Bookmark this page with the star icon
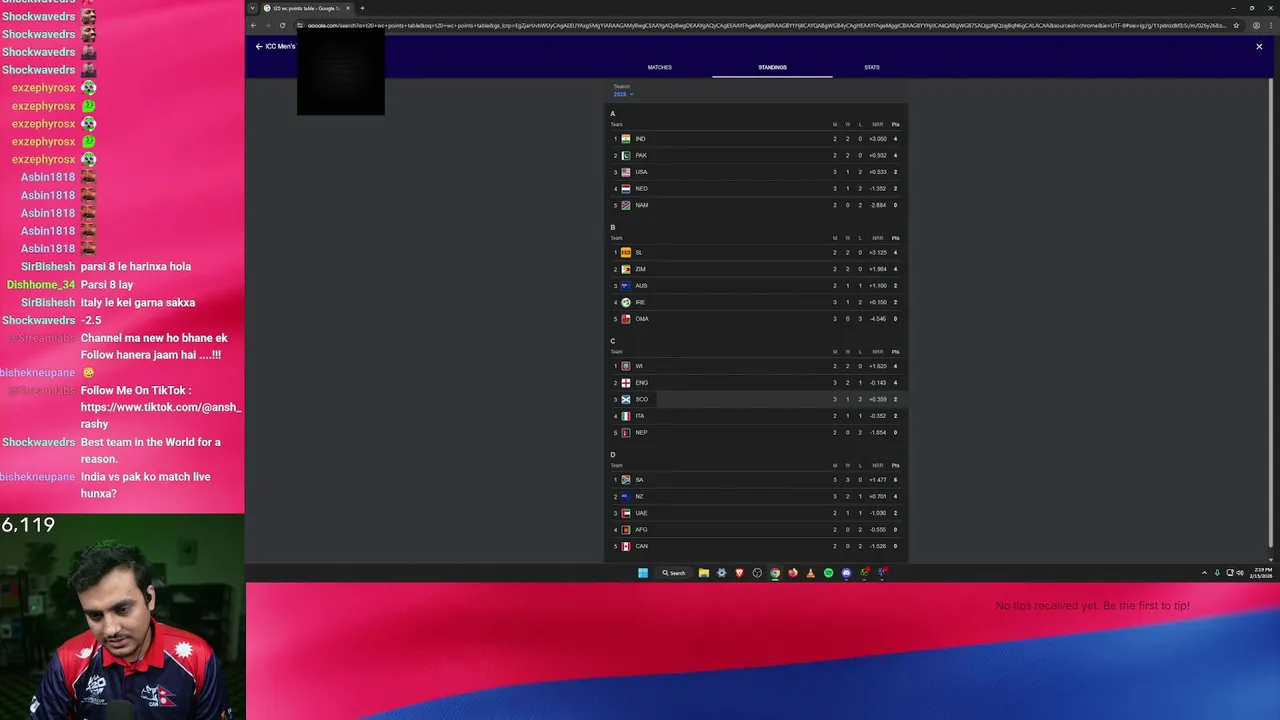The height and width of the screenshot is (720, 1280). point(1236,25)
